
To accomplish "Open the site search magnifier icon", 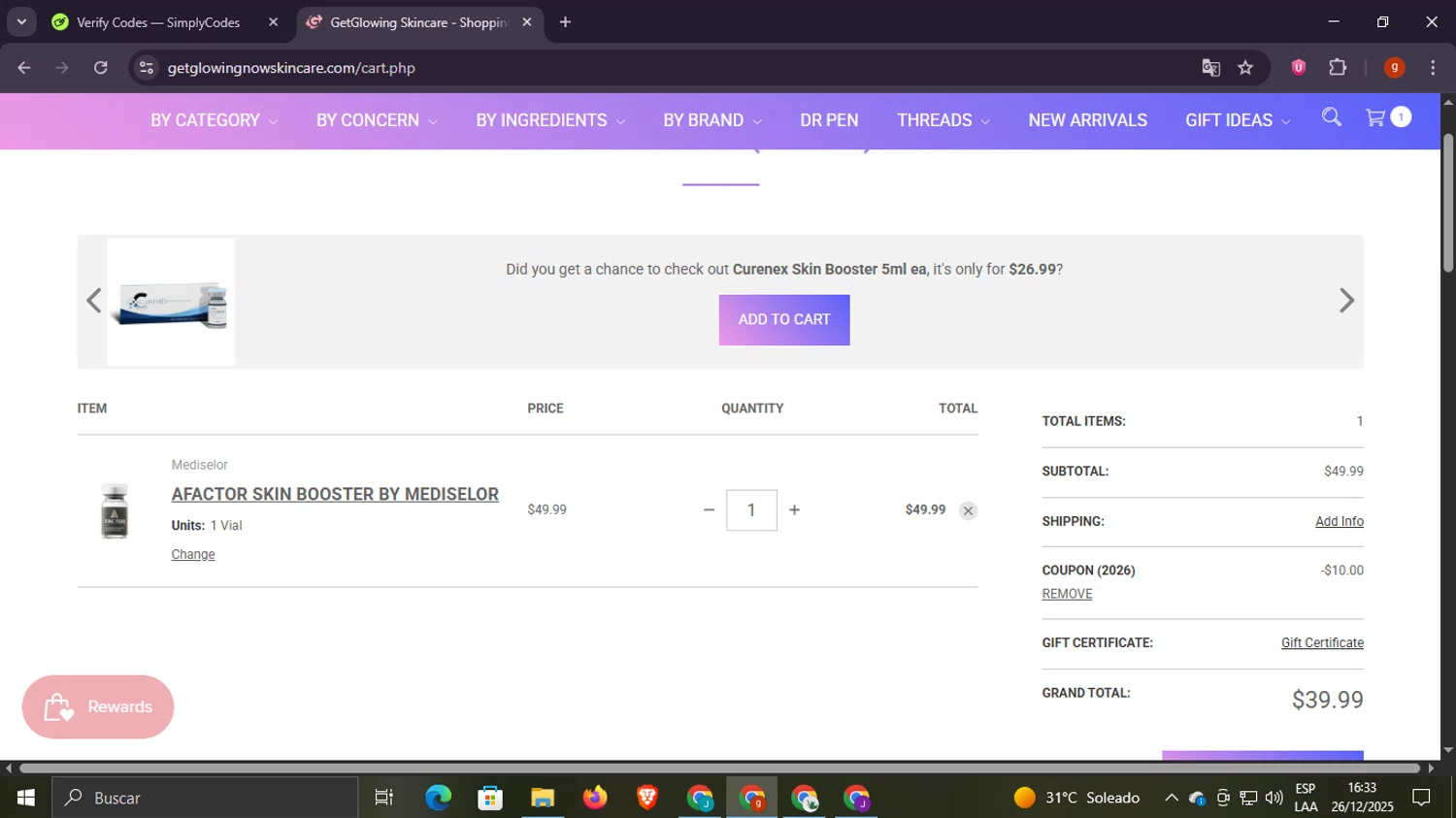I will click(1331, 117).
